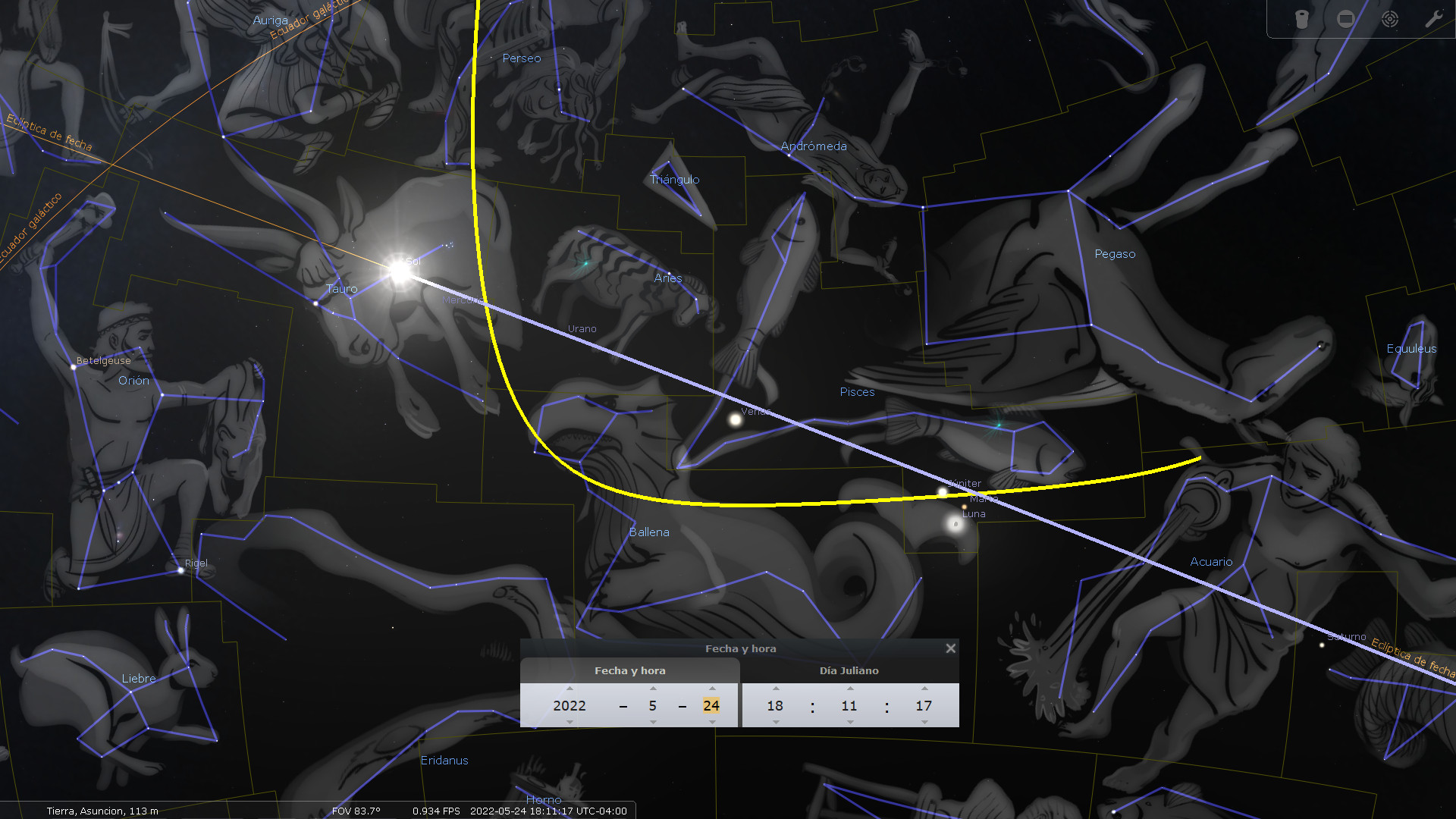The image size is (1456, 819).
Task: Increase the hour with the up arrow
Action: pyautogui.click(x=776, y=689)
